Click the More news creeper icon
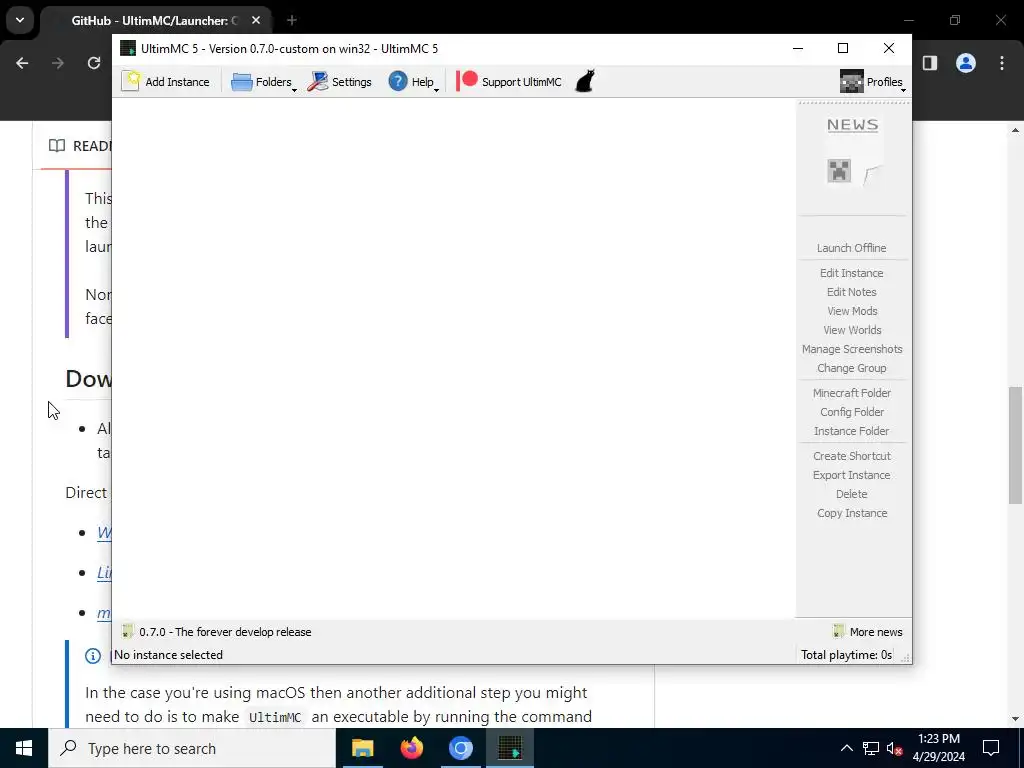Screen dimensions: 1024x768 (x=839, y=631)
